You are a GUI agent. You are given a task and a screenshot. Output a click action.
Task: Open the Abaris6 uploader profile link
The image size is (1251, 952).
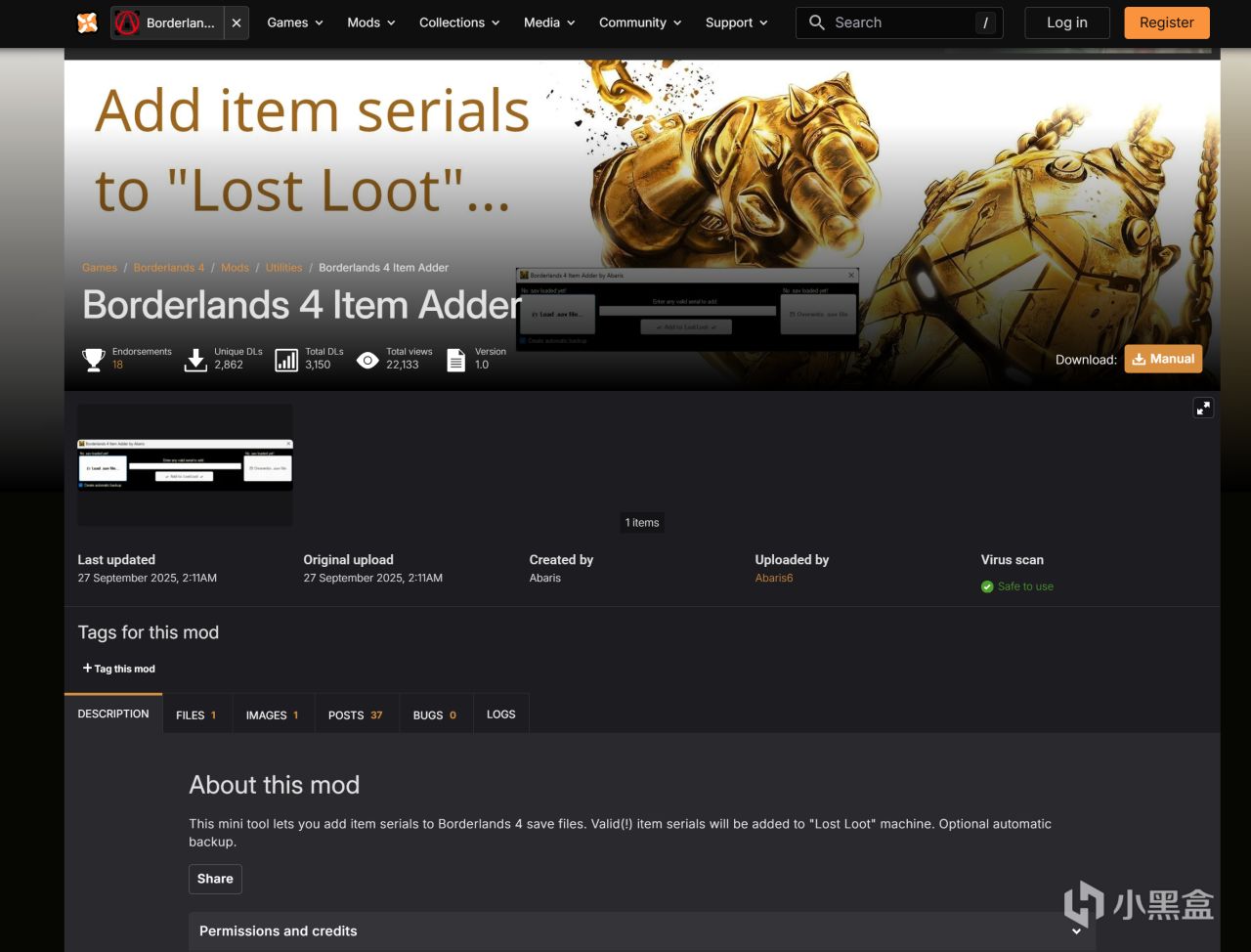pos(774,578)
